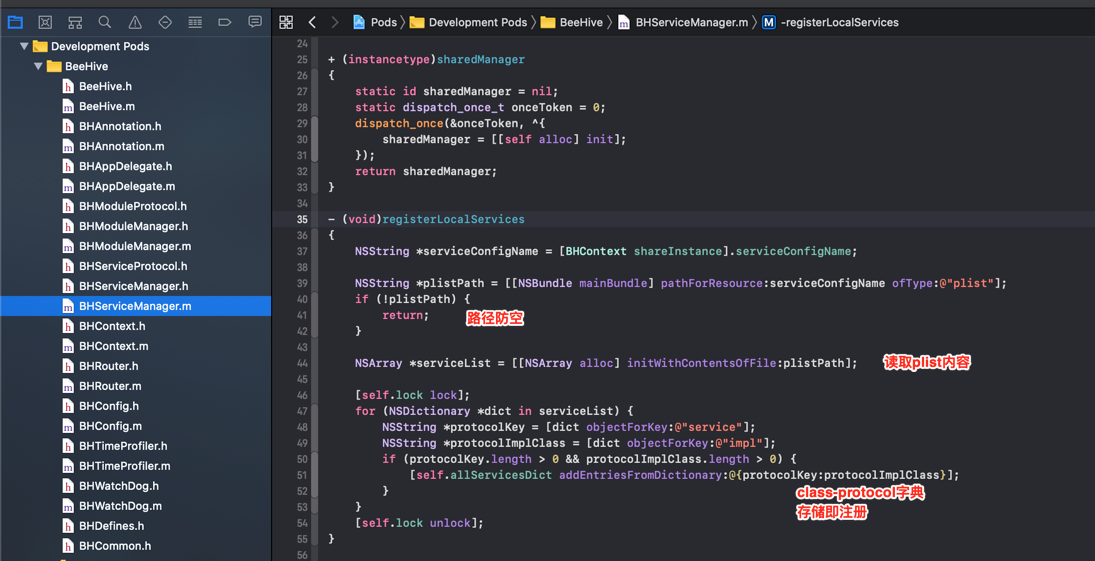
Task: Select BHWatchDog.m file
Action: click(x=120, y=506)
